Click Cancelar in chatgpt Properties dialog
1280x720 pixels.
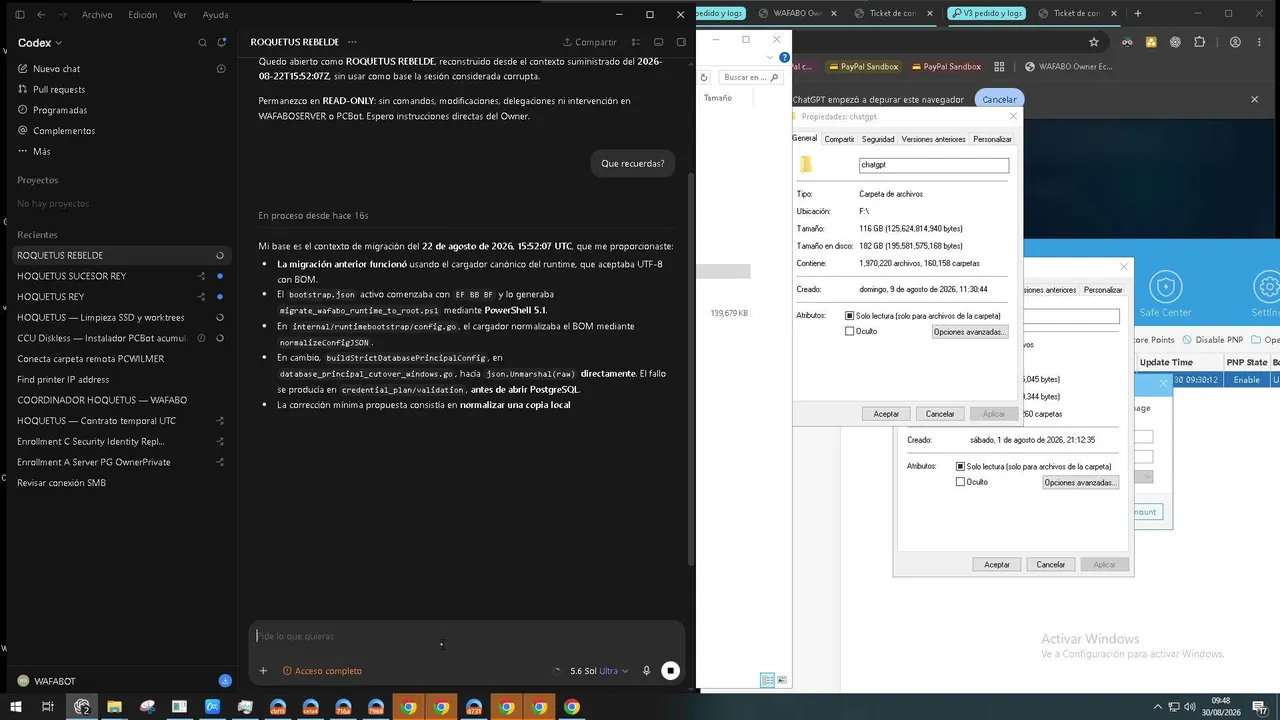click(940, 414)
